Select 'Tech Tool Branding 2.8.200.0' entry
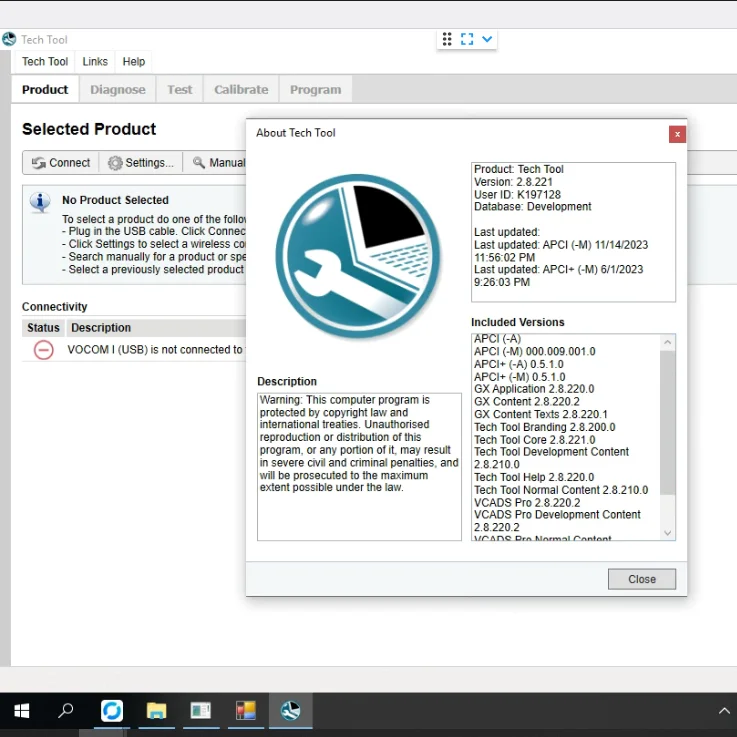This screenshot has width=737, height=737. point(544,427)
